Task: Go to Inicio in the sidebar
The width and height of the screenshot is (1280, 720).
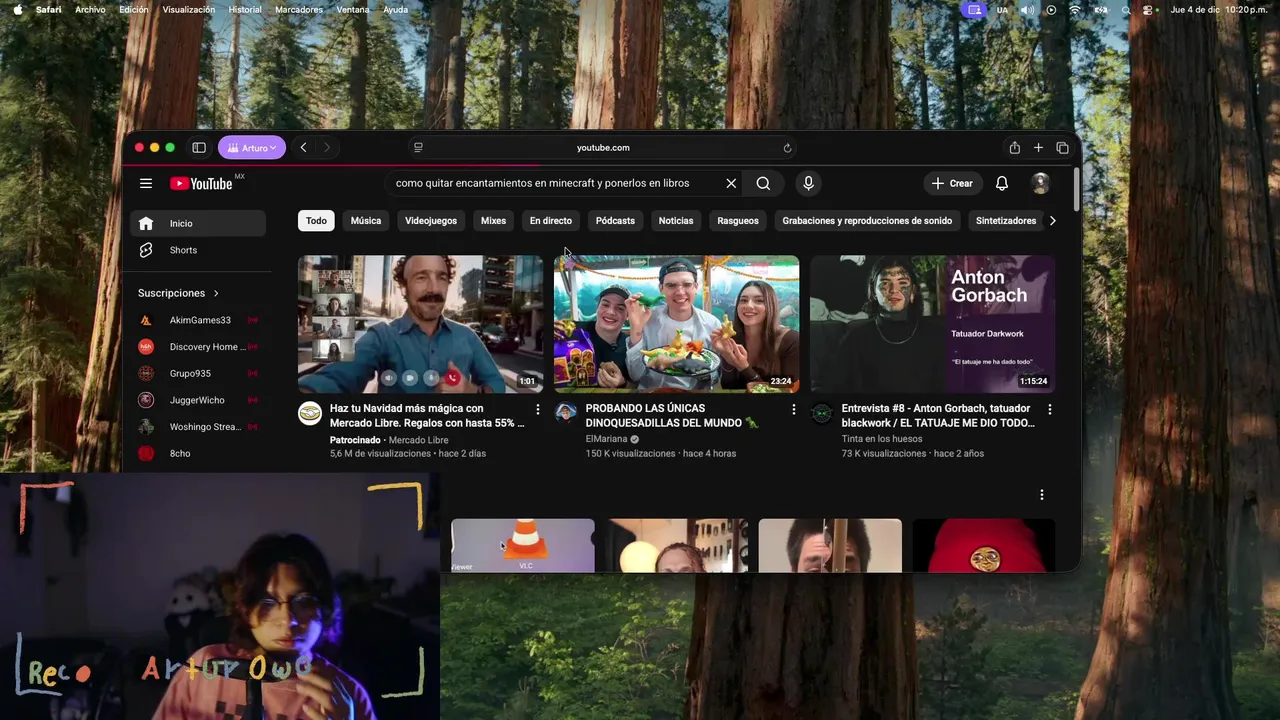Action: (198, 223)
